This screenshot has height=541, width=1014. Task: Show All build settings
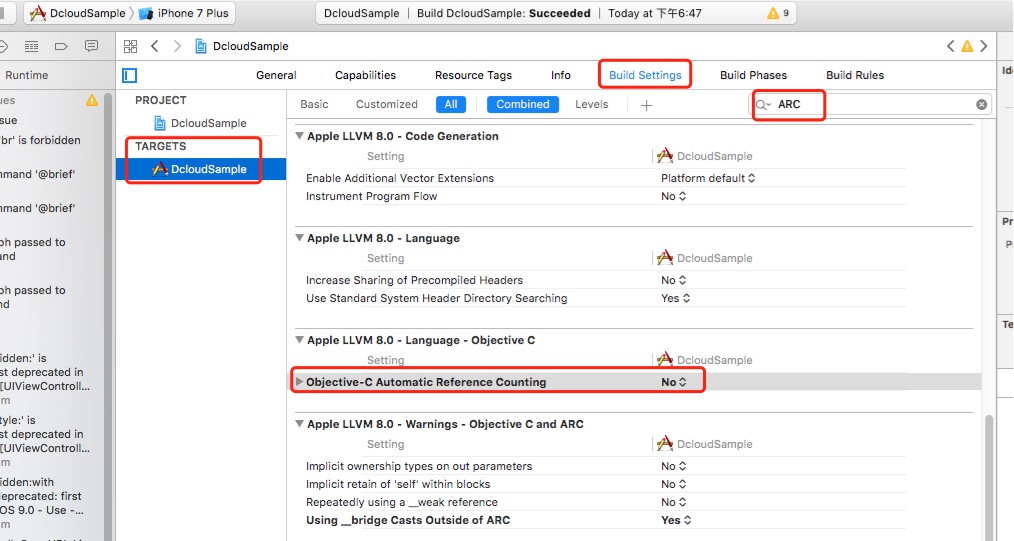coord(451,104)
